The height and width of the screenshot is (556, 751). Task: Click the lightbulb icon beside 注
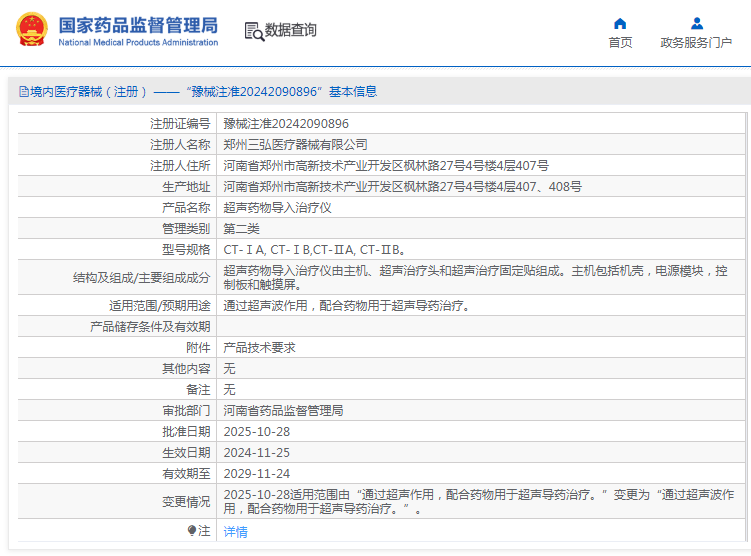click(192, 531)
